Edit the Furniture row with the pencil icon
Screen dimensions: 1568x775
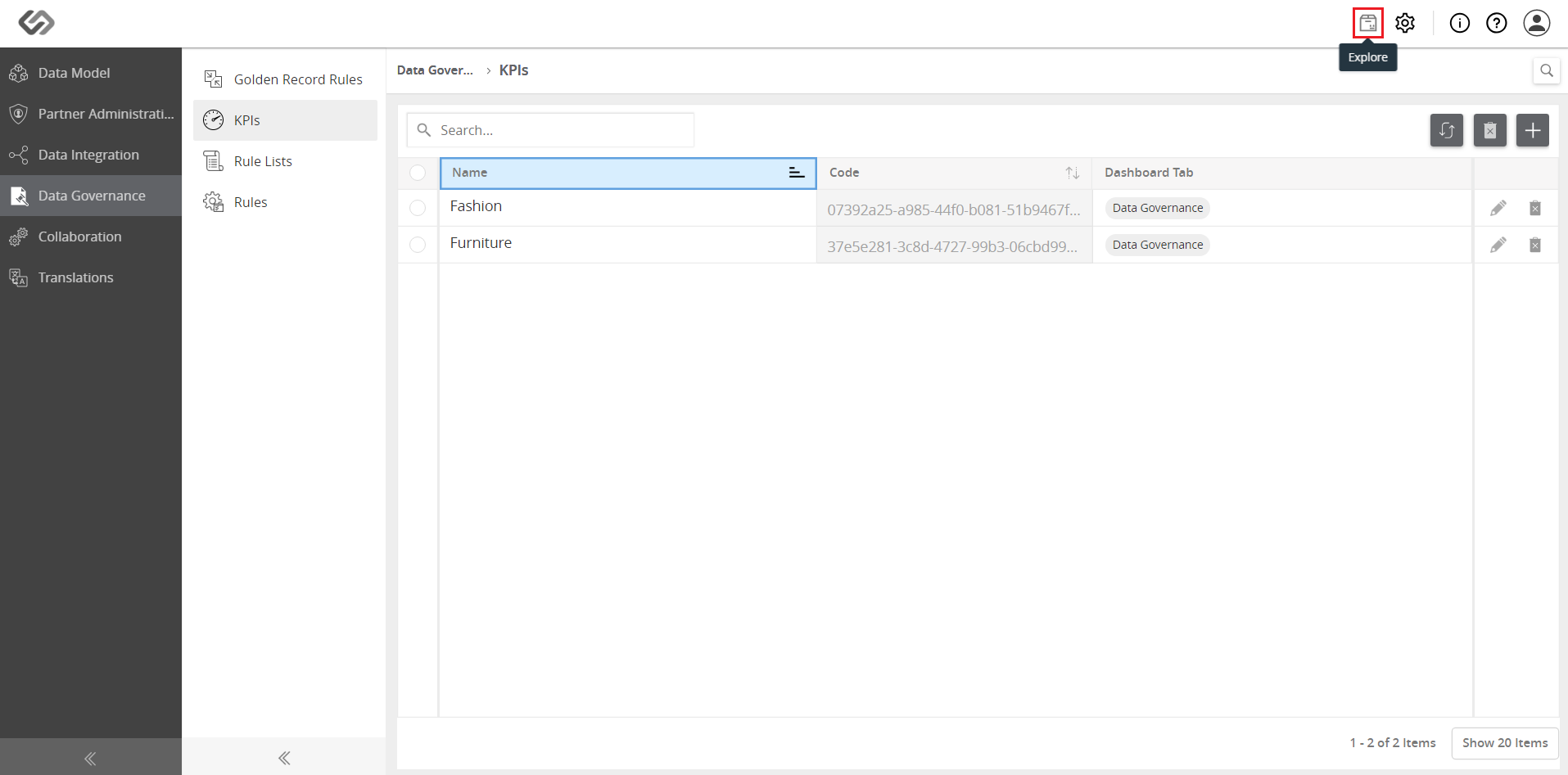pos(1498,245)
